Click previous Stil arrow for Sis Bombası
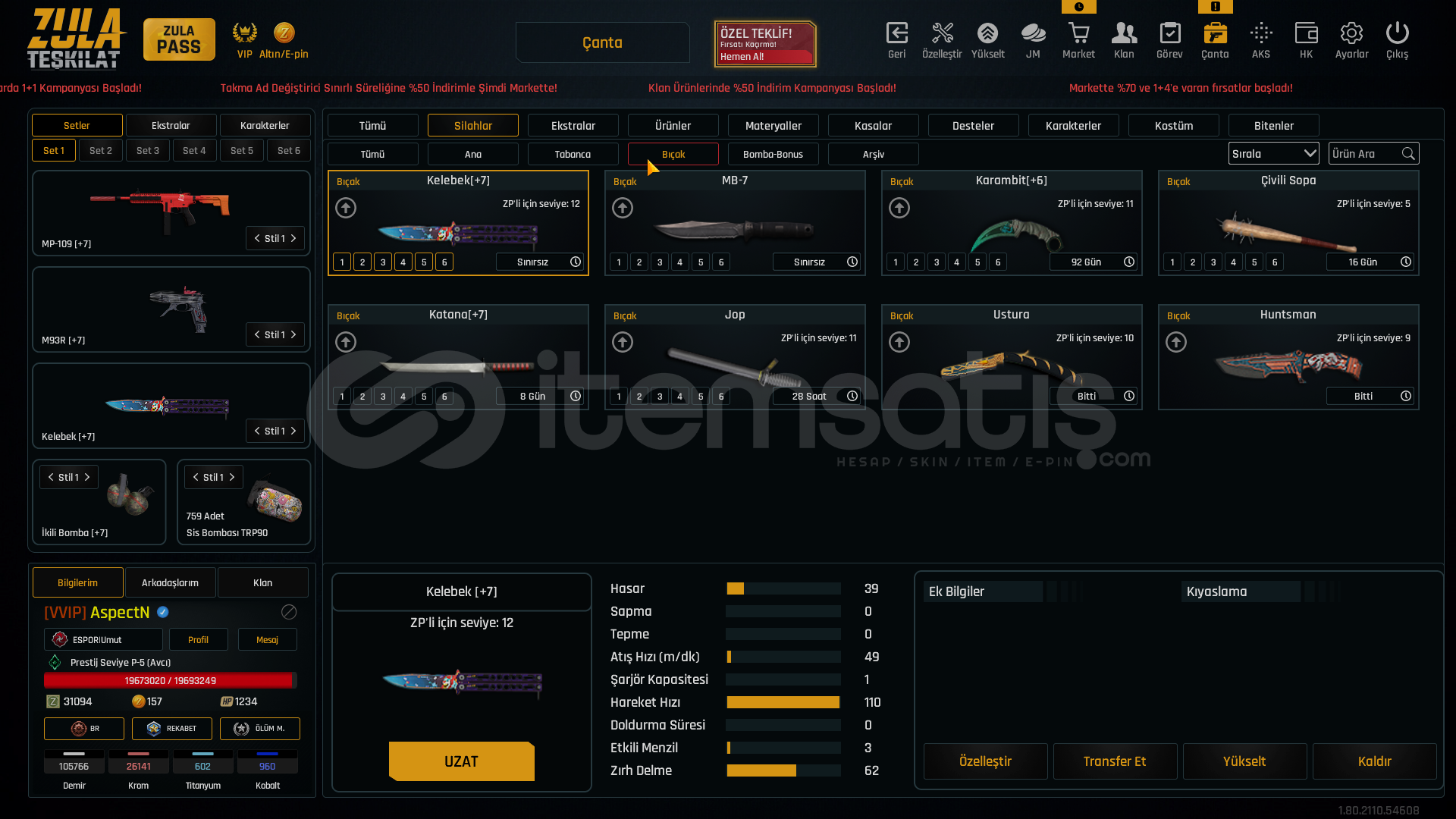Viewport: 1456px width, 819px height. tap(196, 477)
